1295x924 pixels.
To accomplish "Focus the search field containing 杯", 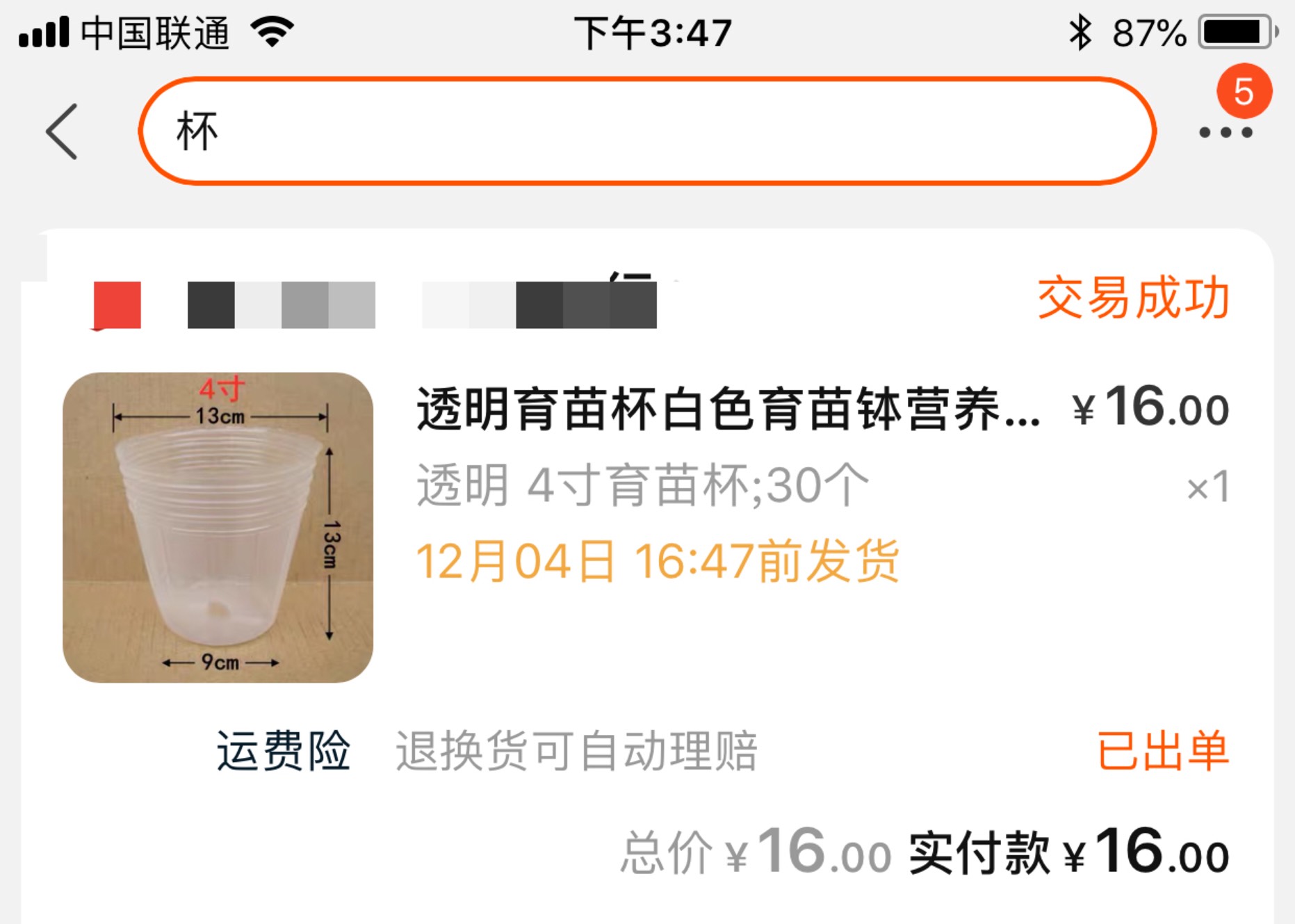I will (646, 131).
